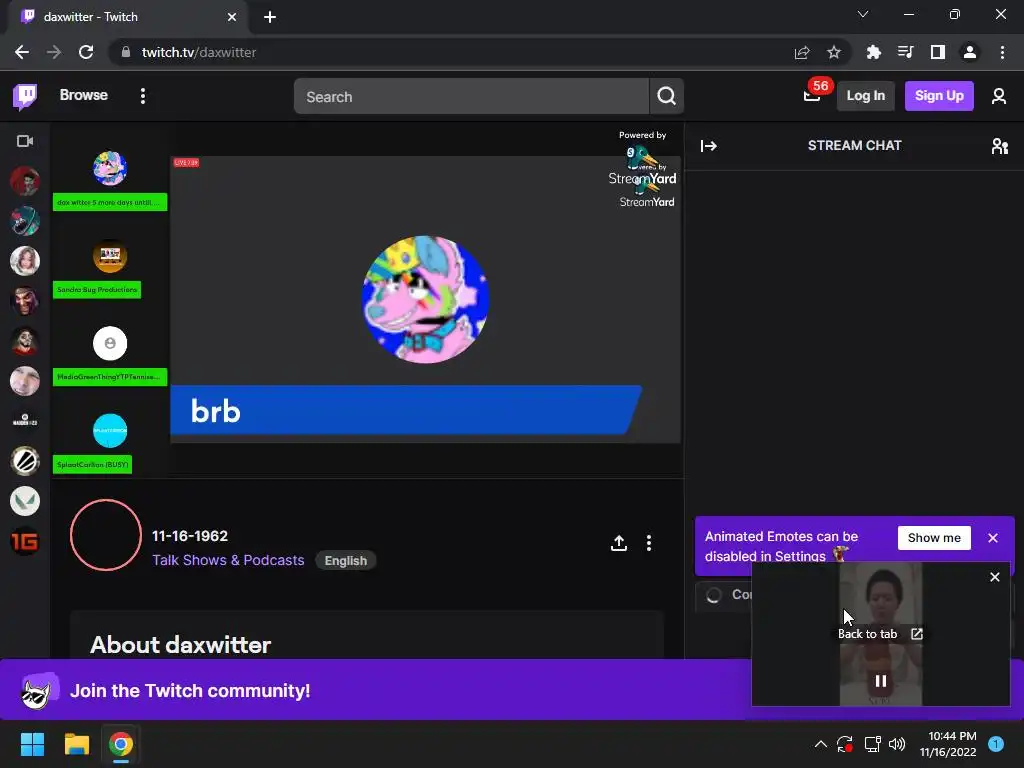Reload the Twitch page
Screen dimensions: 1024x768
pos(86,52)
